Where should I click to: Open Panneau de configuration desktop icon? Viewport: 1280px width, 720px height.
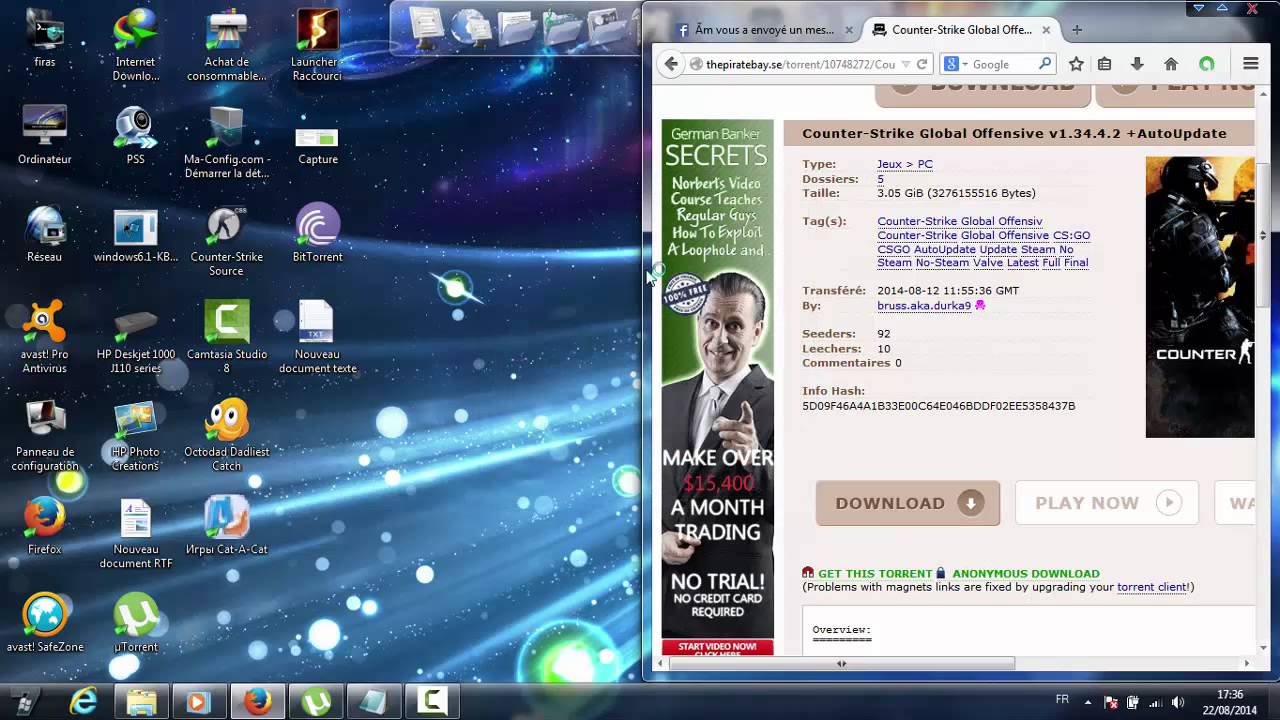pos(44,435)
